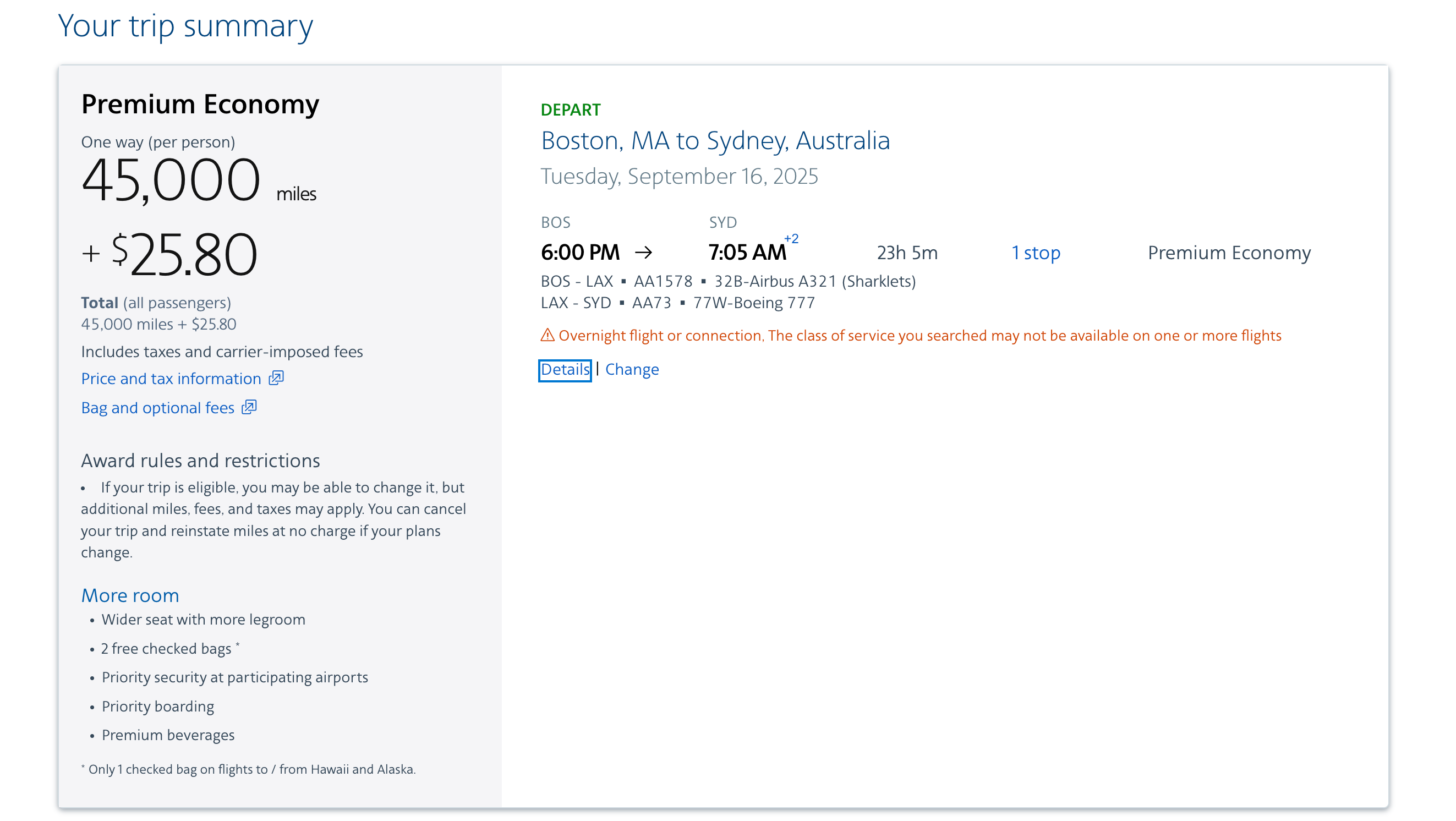
Task: Open the flight Details link
Action: 565,370
